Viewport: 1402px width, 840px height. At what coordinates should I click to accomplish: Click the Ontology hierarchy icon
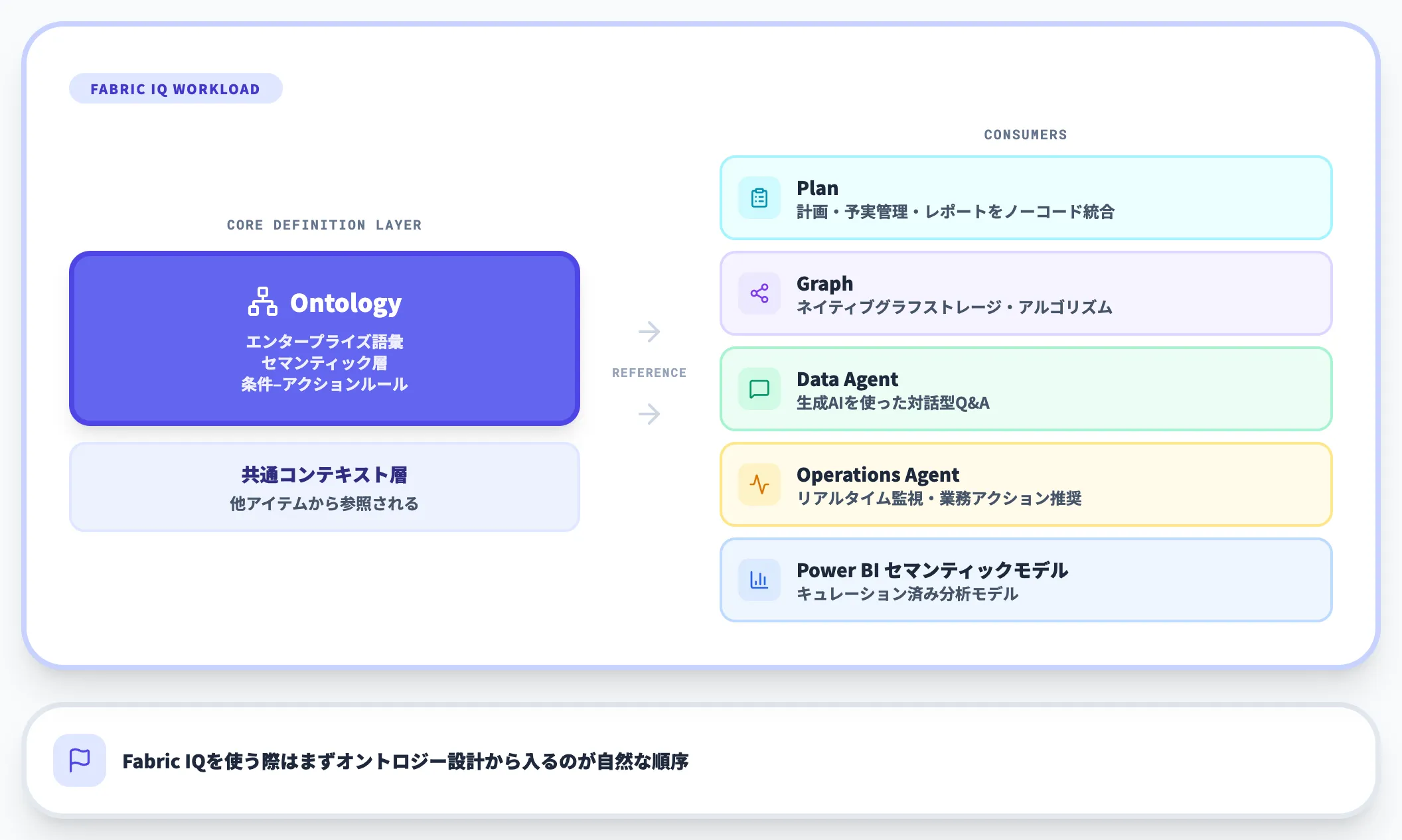tap(264, 303)
